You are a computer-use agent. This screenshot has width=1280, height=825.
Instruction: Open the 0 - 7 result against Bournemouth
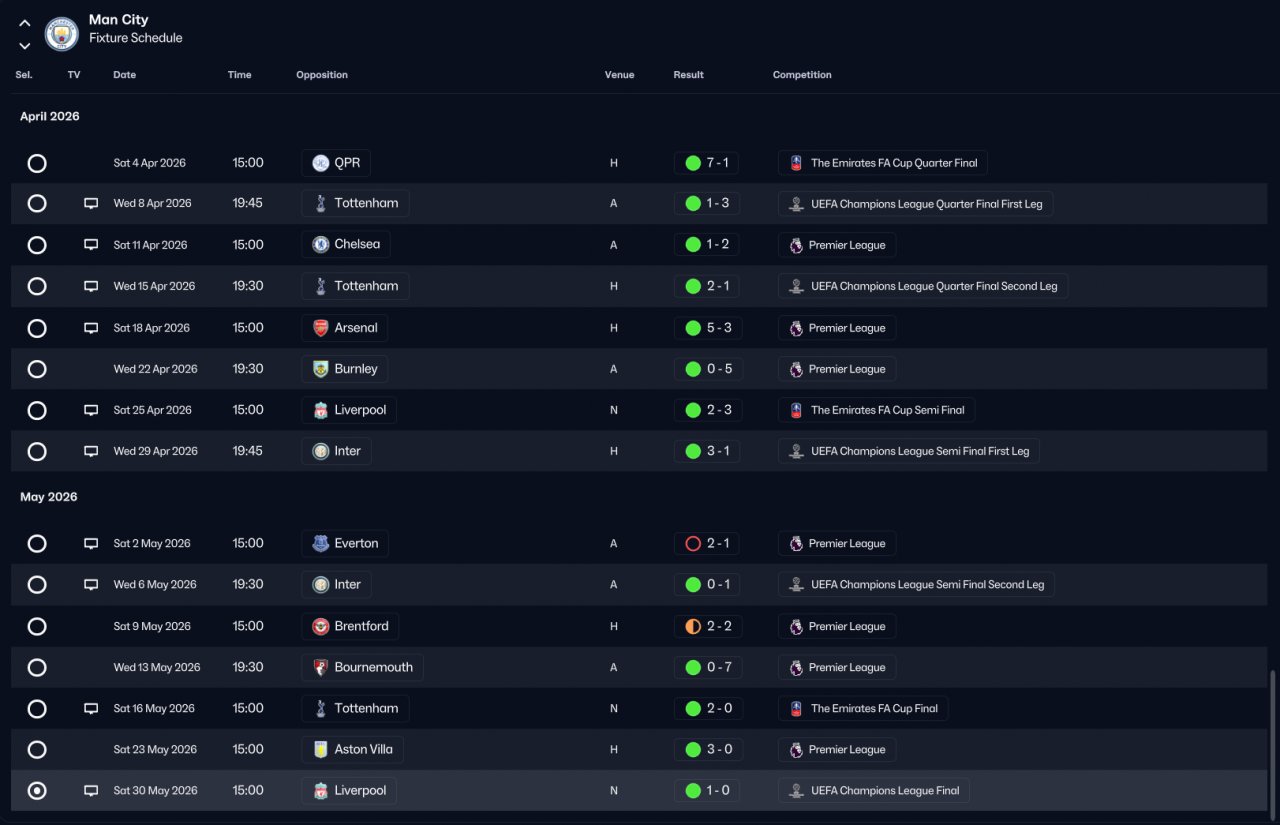coord(706,668)
